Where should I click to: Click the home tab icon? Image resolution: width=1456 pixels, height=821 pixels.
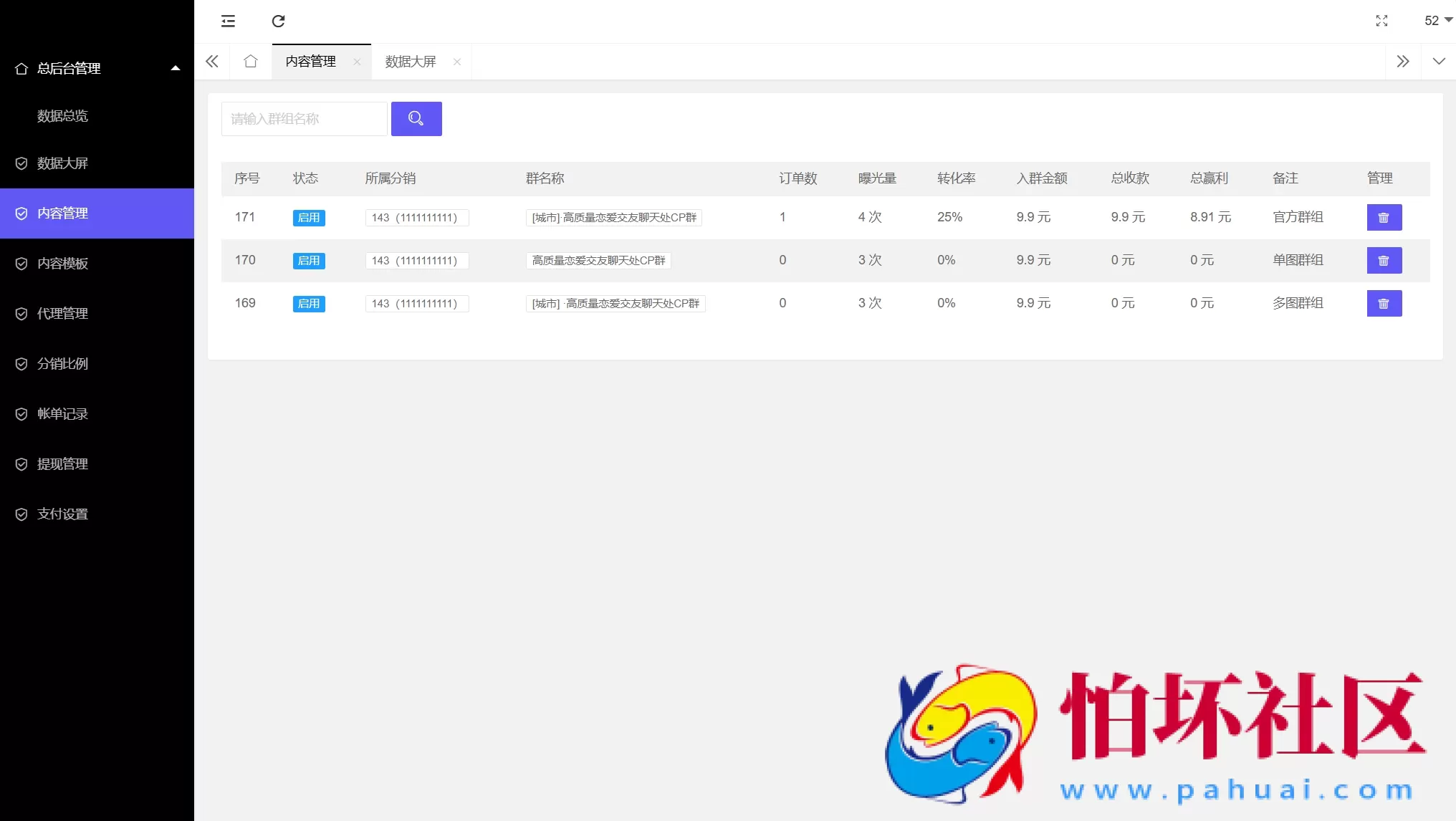click(x=250, y=62)
